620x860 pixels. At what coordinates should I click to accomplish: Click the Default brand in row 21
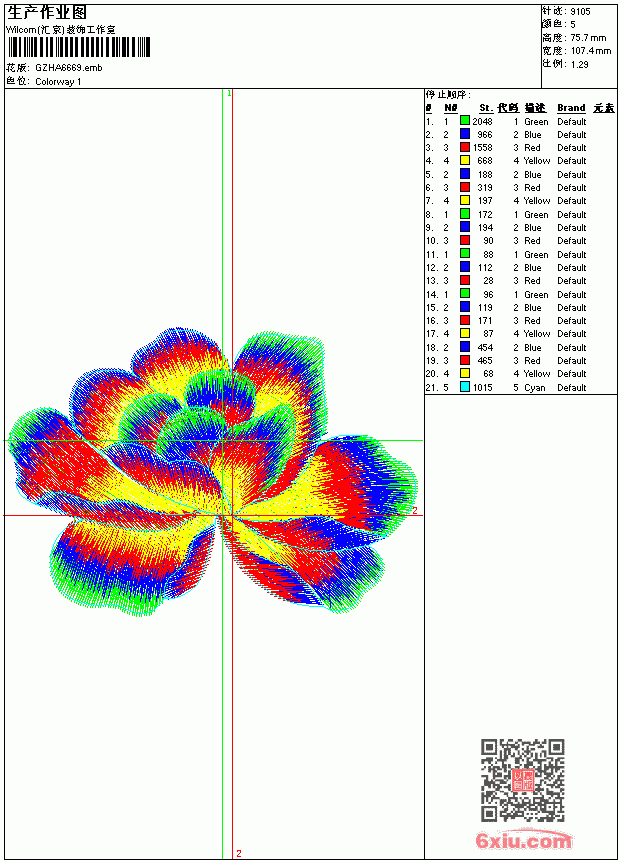(572, 388)
